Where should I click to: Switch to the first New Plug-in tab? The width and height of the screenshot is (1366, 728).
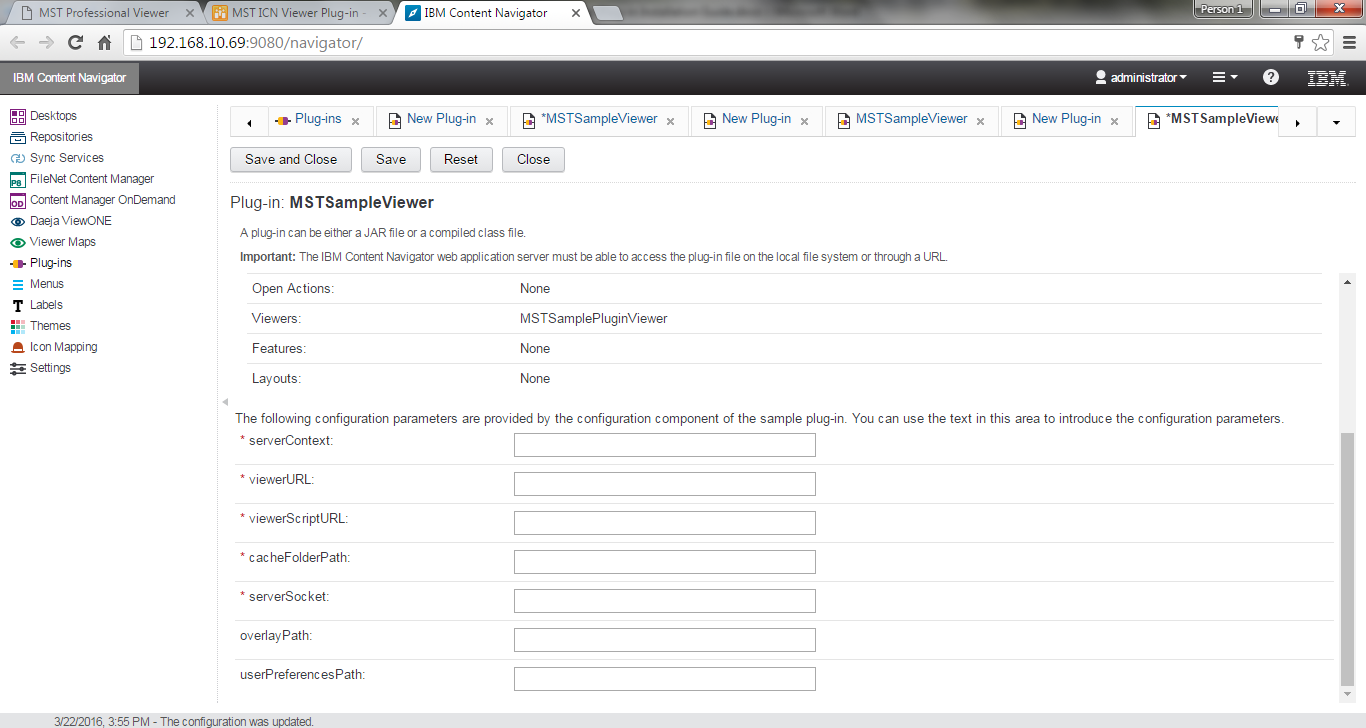click(x=441, y=119)
